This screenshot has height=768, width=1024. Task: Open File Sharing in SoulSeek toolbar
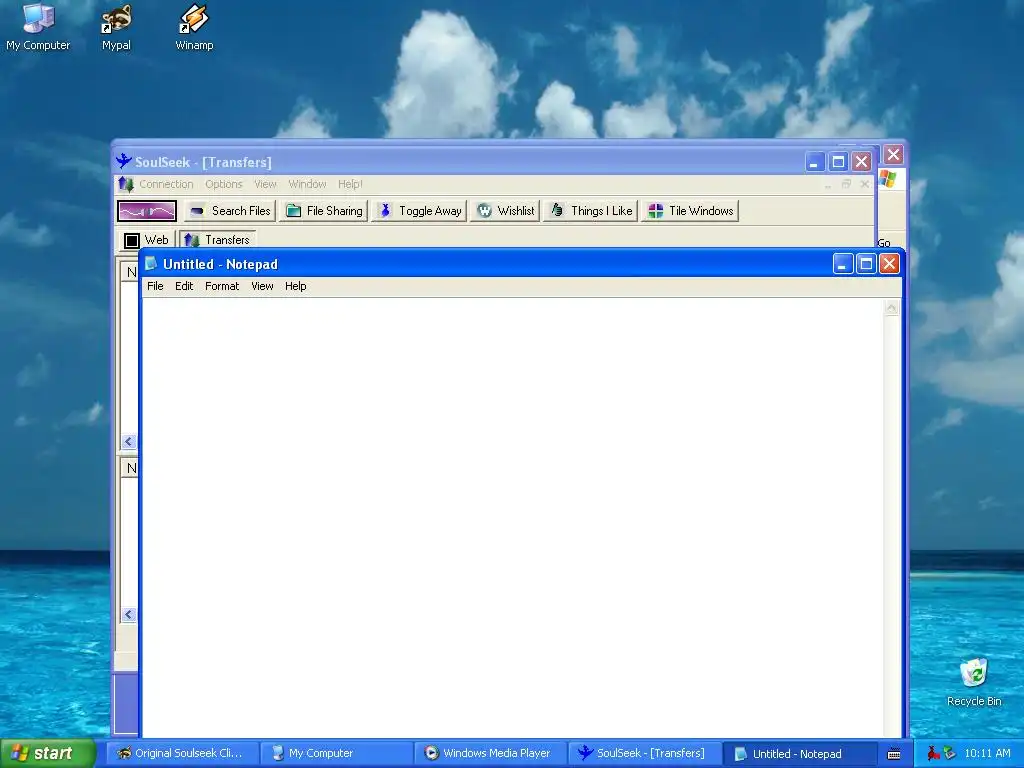[324, 211]
